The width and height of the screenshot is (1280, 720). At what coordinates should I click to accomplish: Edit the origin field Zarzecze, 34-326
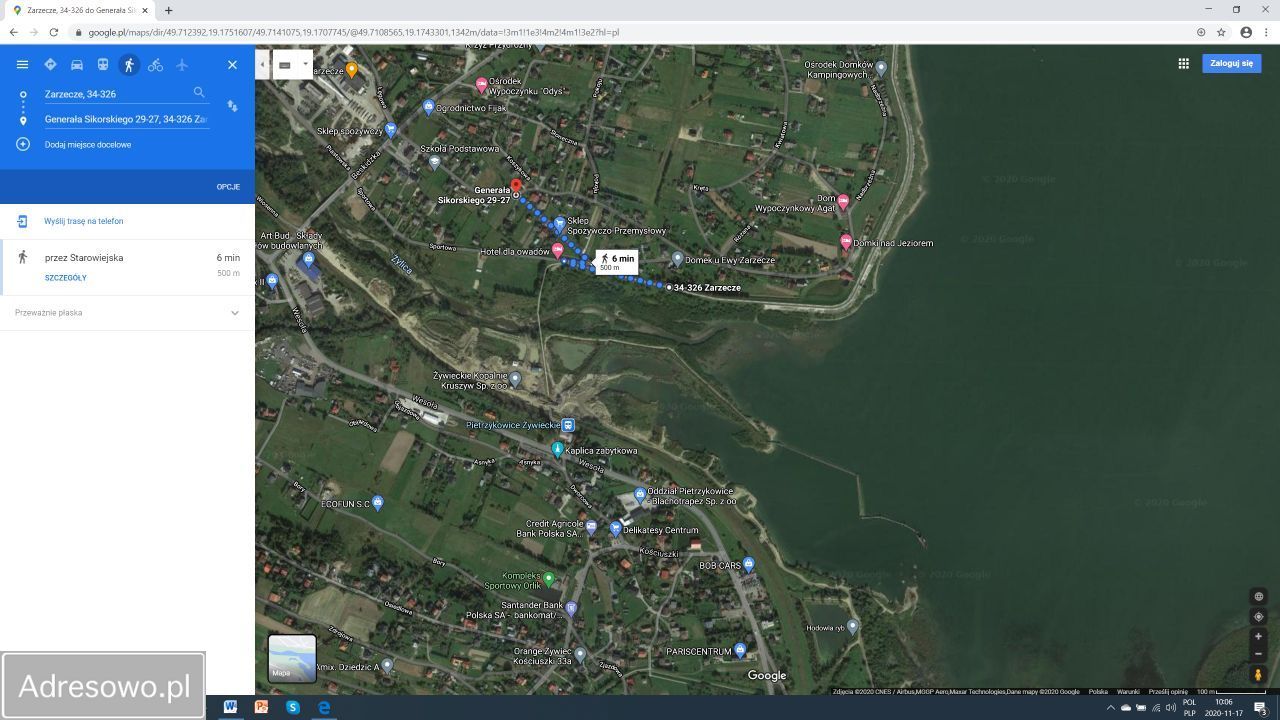[117, 94]
